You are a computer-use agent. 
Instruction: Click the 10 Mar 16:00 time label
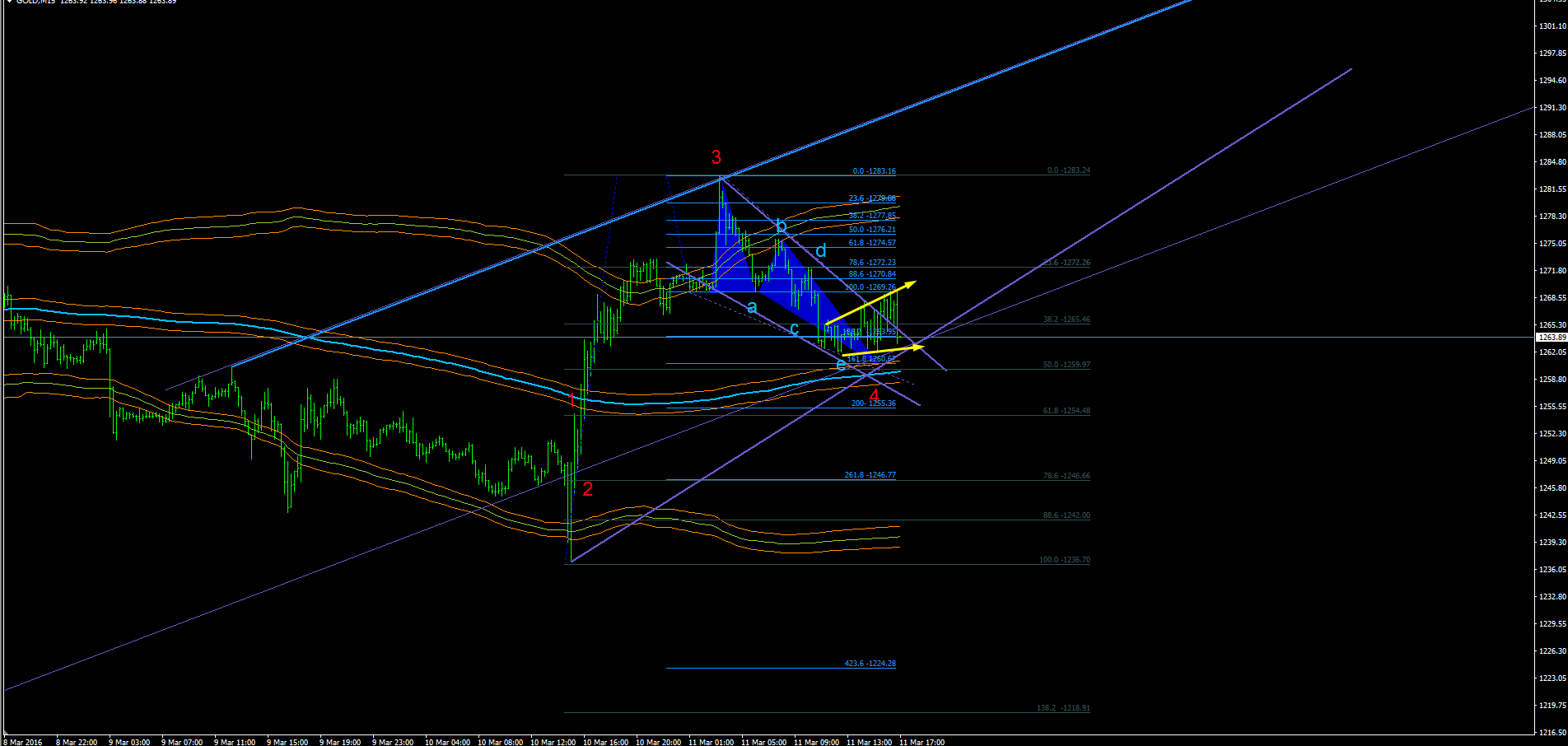tap(605, 742)
